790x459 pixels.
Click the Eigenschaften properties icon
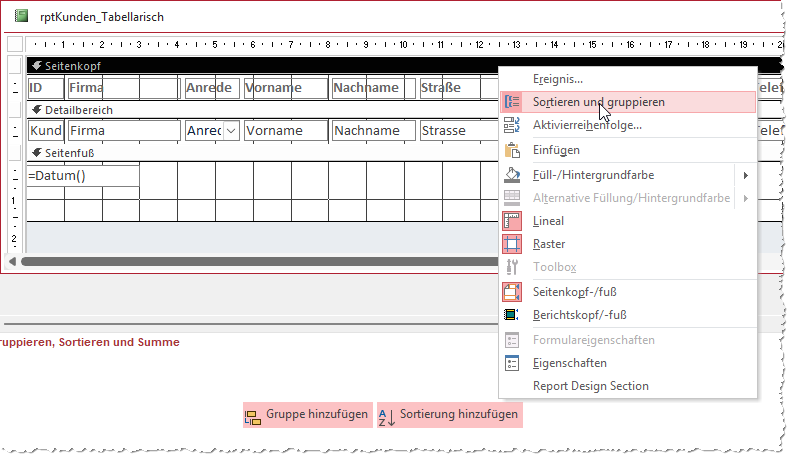point(512,363)
